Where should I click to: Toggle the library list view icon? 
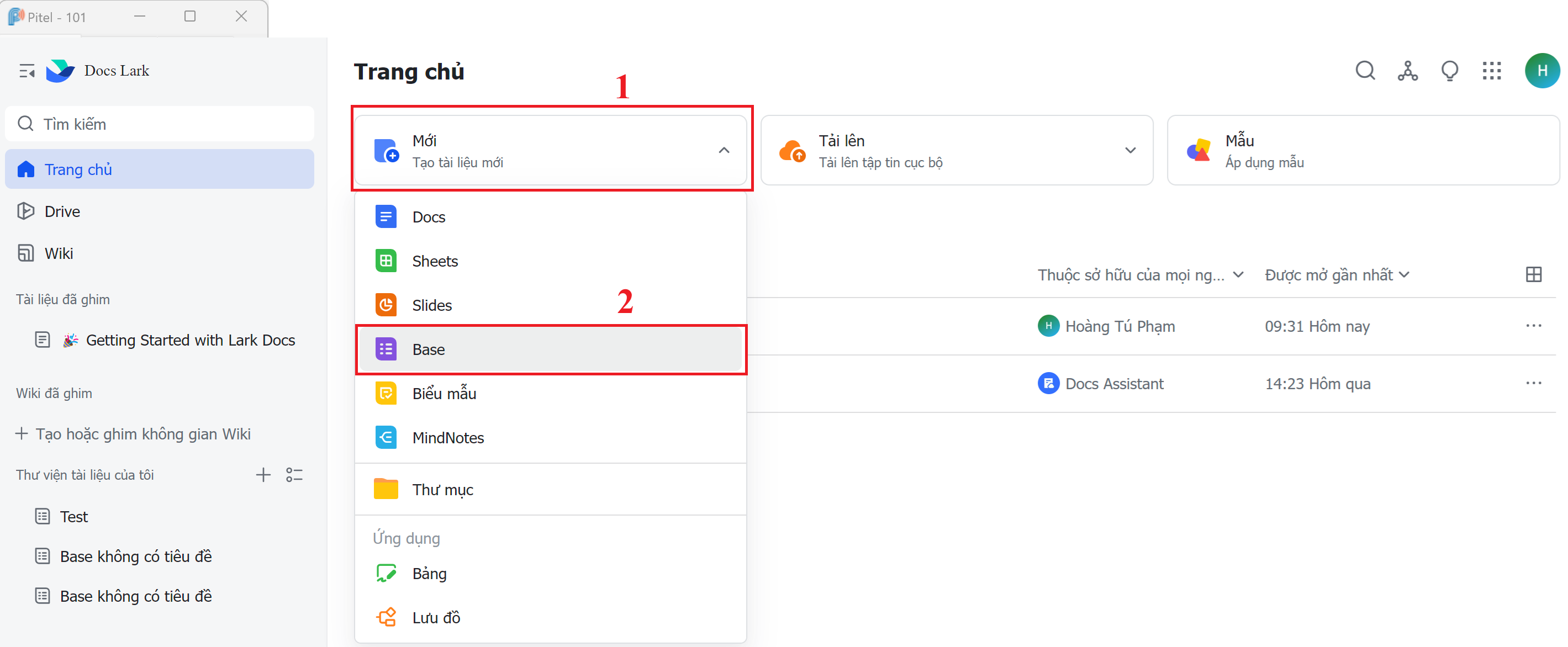click(x=294, y=475)
